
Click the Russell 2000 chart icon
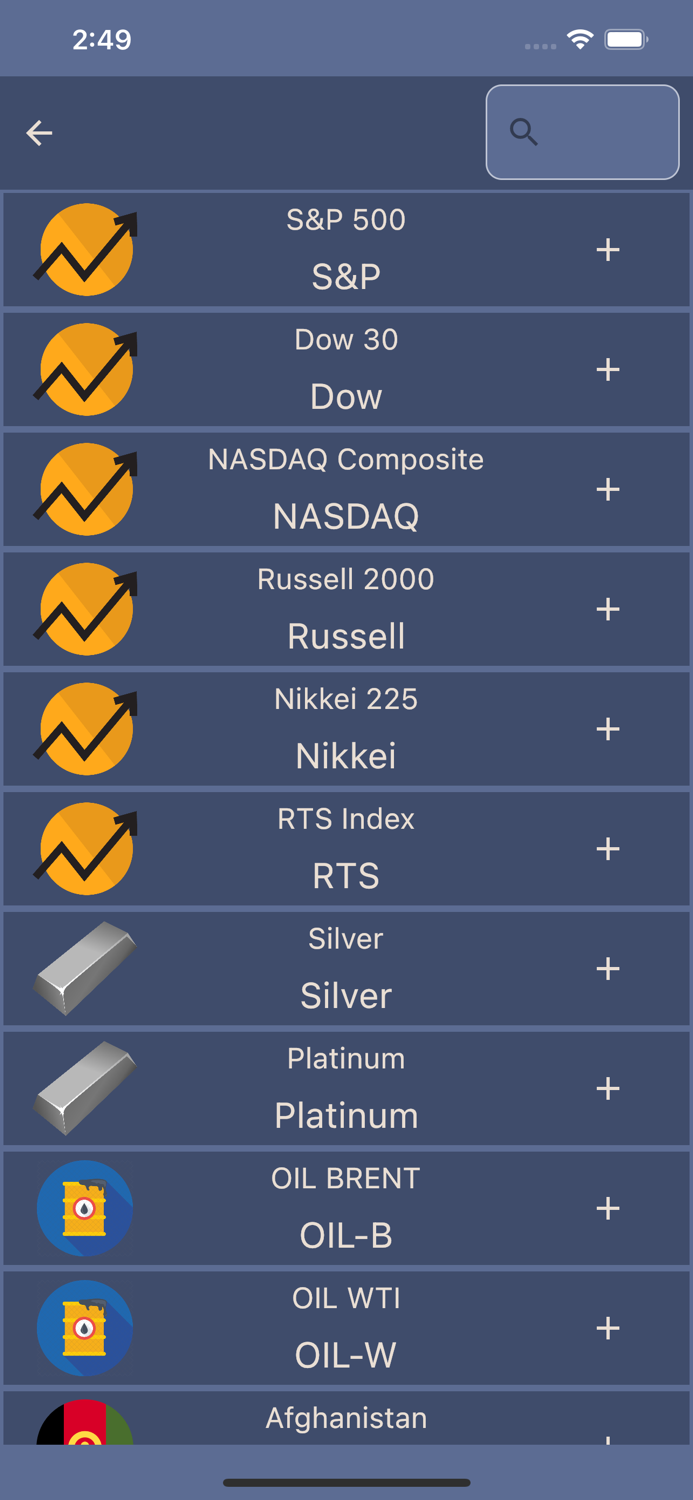(85, 609)
